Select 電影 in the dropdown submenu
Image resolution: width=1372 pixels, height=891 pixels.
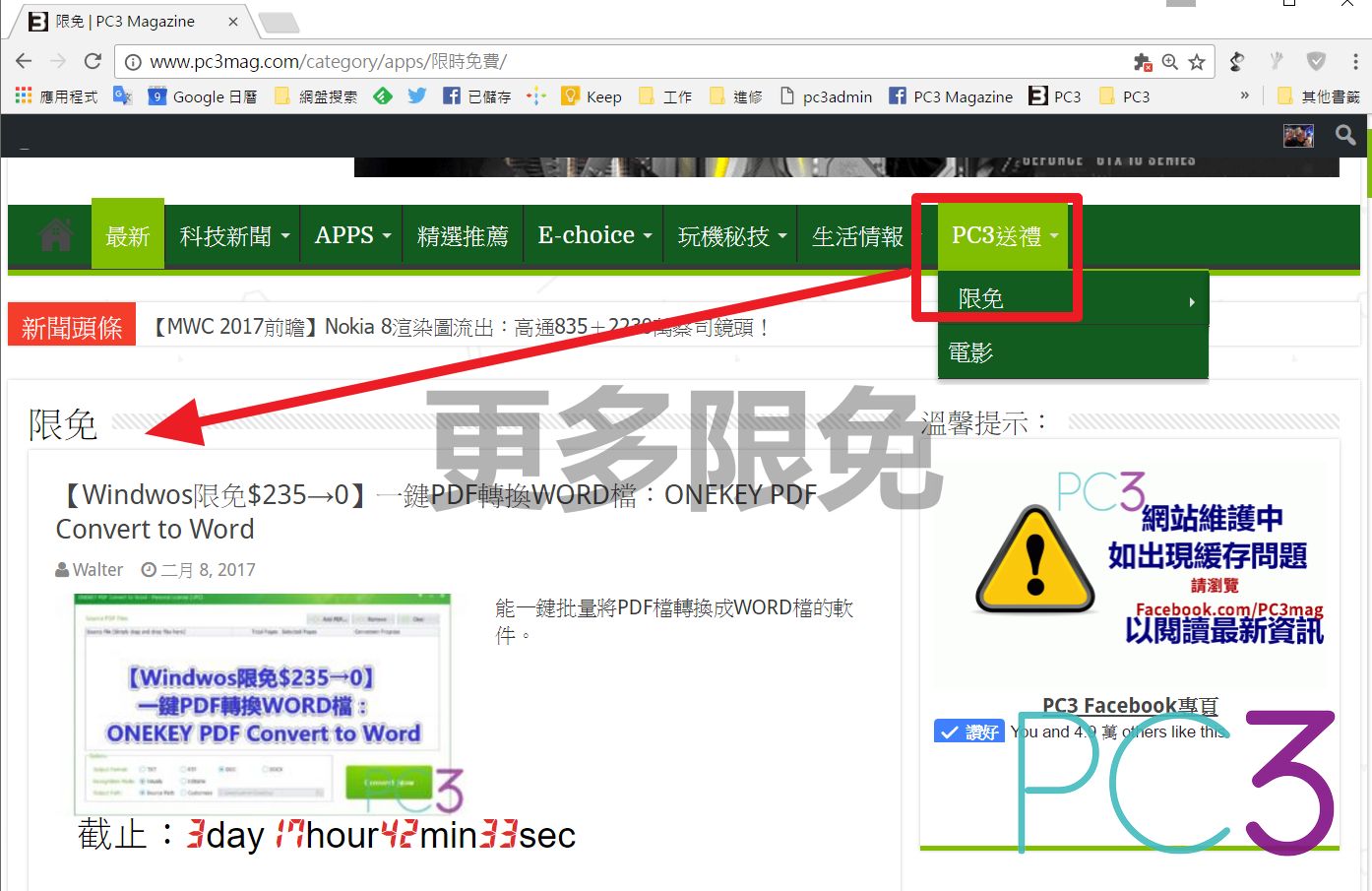pos(1073,352)
